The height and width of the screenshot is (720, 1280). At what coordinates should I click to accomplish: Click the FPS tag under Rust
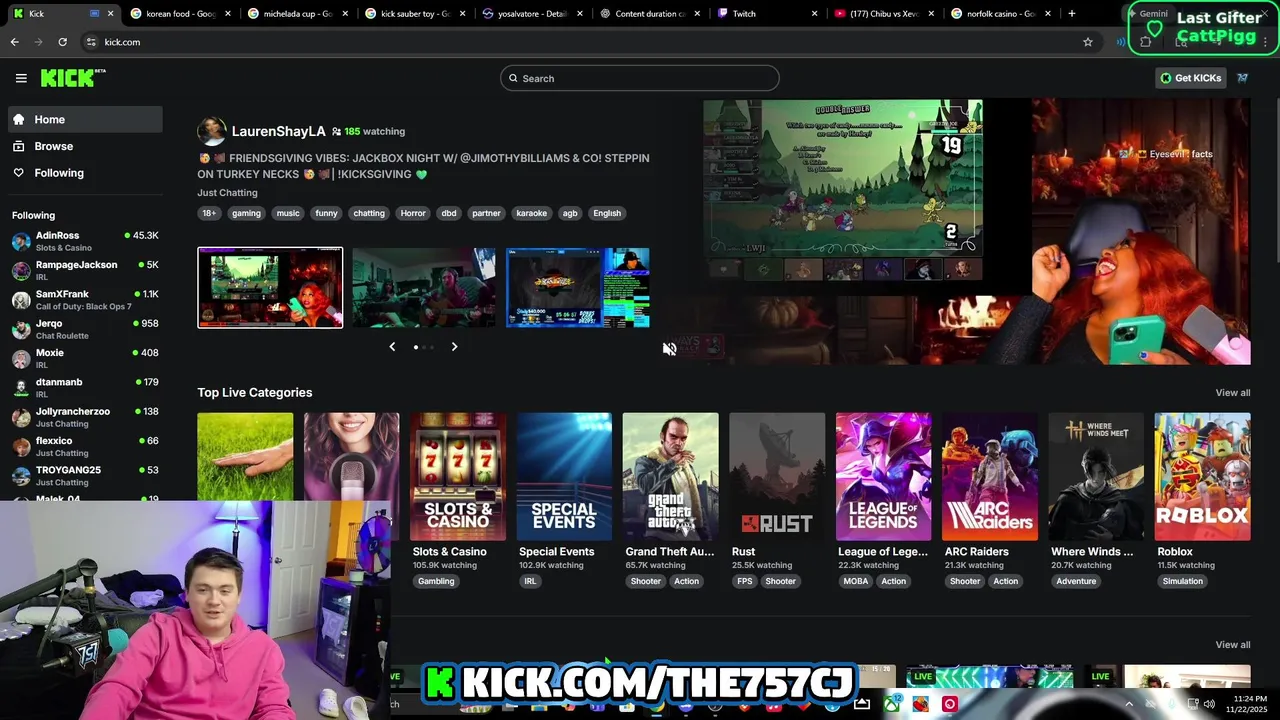pos(744,581)
